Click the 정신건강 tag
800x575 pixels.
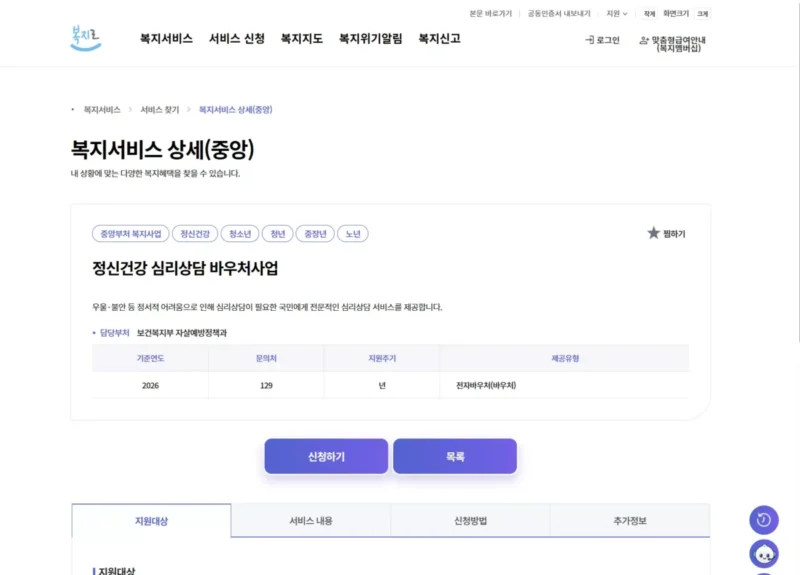tap(195, 234)
